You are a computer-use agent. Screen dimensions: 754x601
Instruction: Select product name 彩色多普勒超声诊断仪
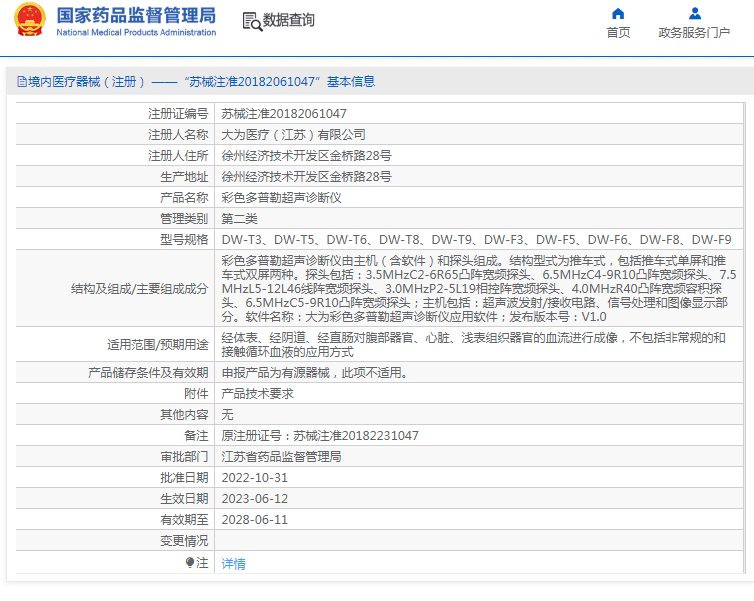pyautogui.click(x=281, y=198)
